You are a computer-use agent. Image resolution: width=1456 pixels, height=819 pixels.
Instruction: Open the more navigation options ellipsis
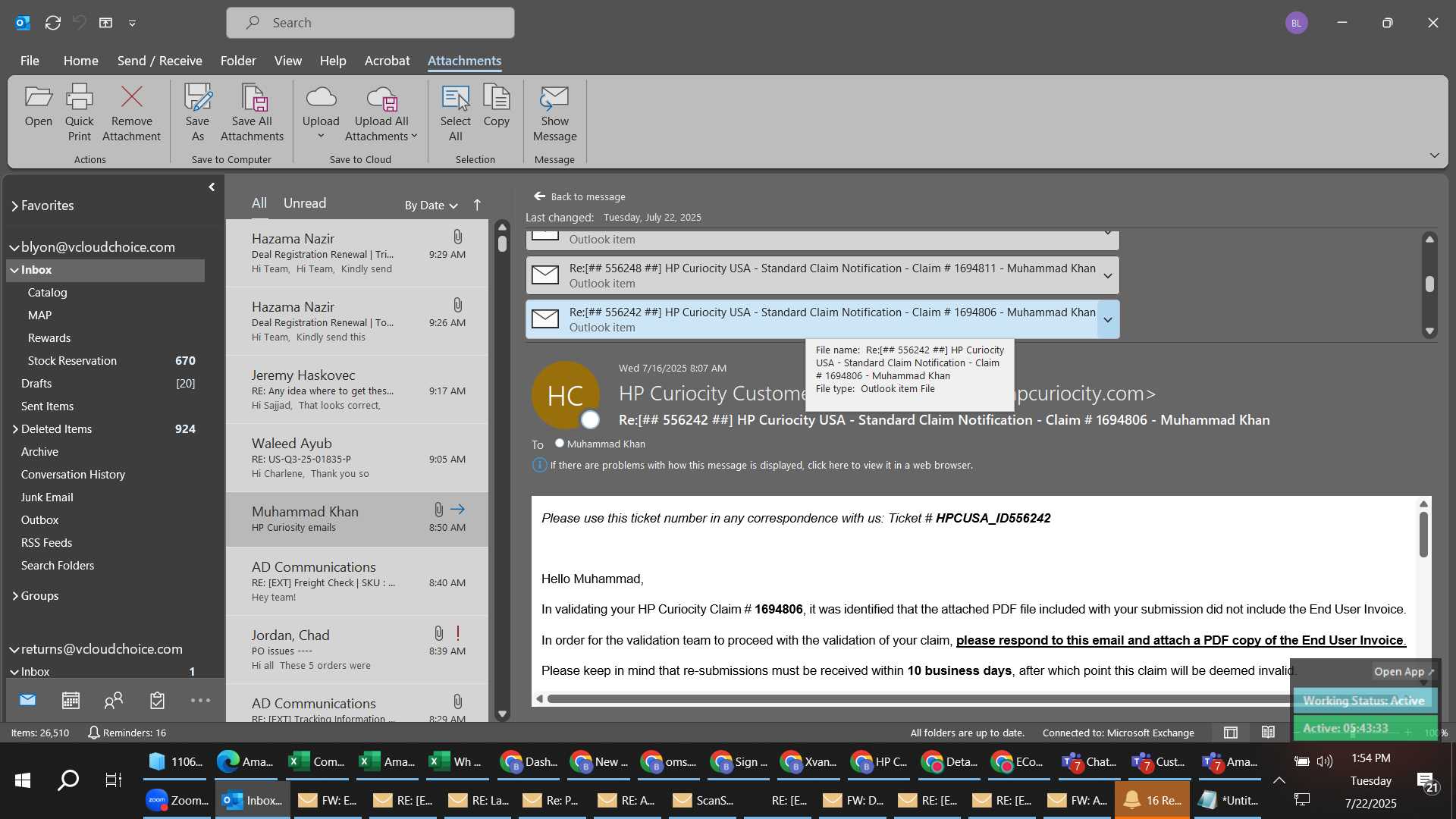(x=200, y=700)
